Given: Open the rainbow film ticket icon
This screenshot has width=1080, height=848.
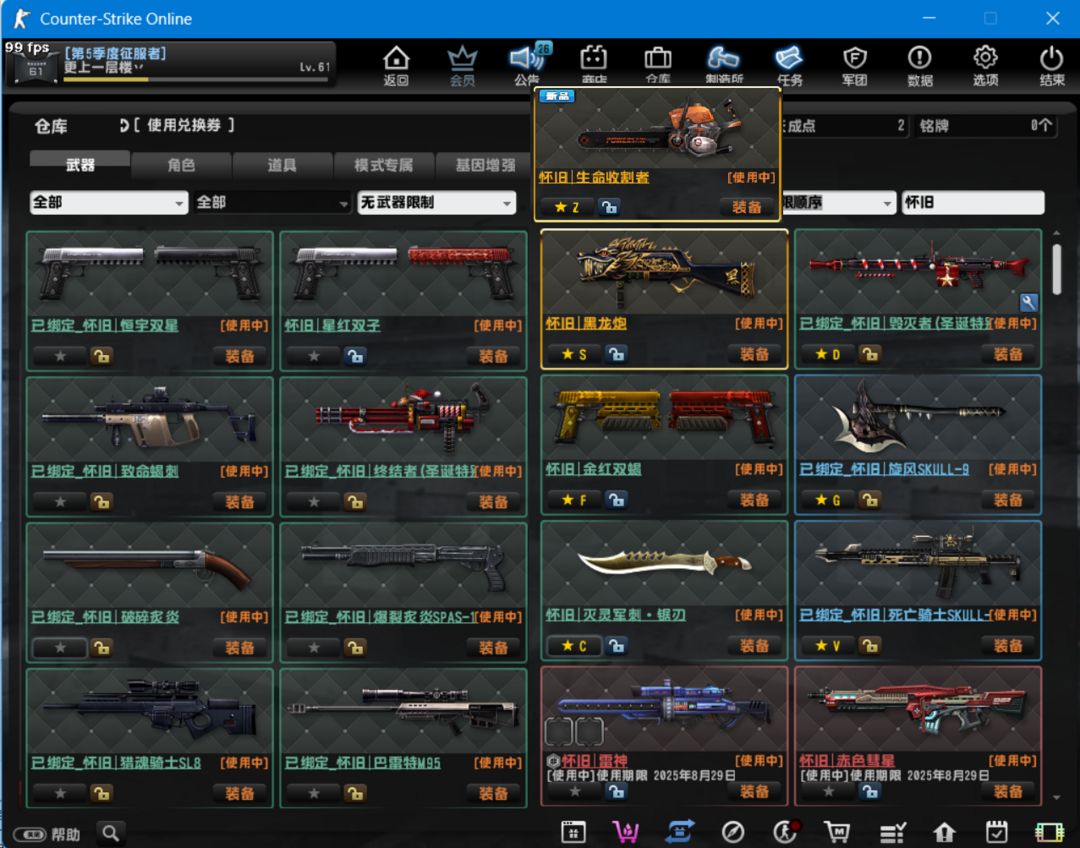Looking at the screenshot, I should coord(1050,832).
